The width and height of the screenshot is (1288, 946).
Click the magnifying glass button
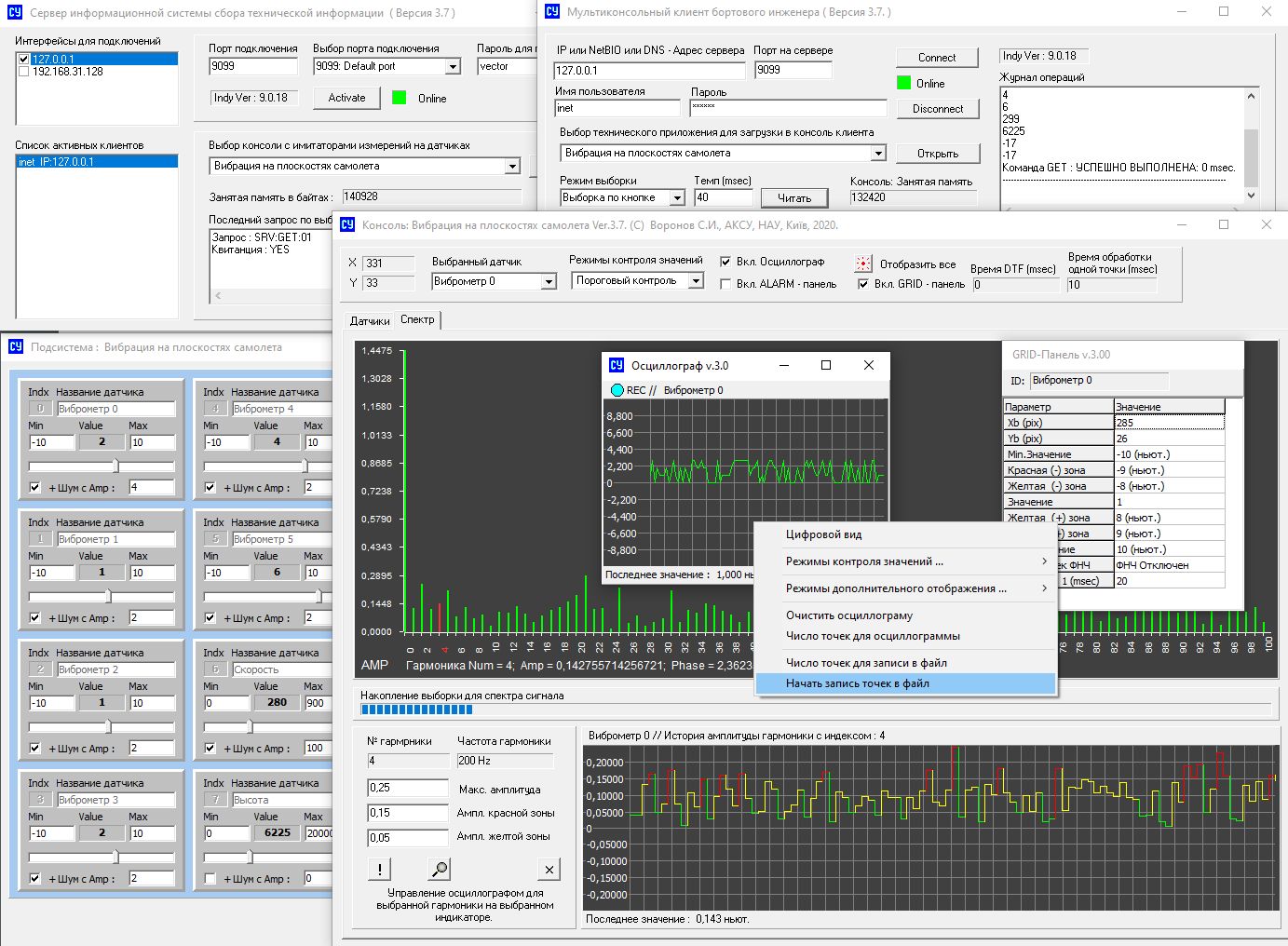[439, 869]
